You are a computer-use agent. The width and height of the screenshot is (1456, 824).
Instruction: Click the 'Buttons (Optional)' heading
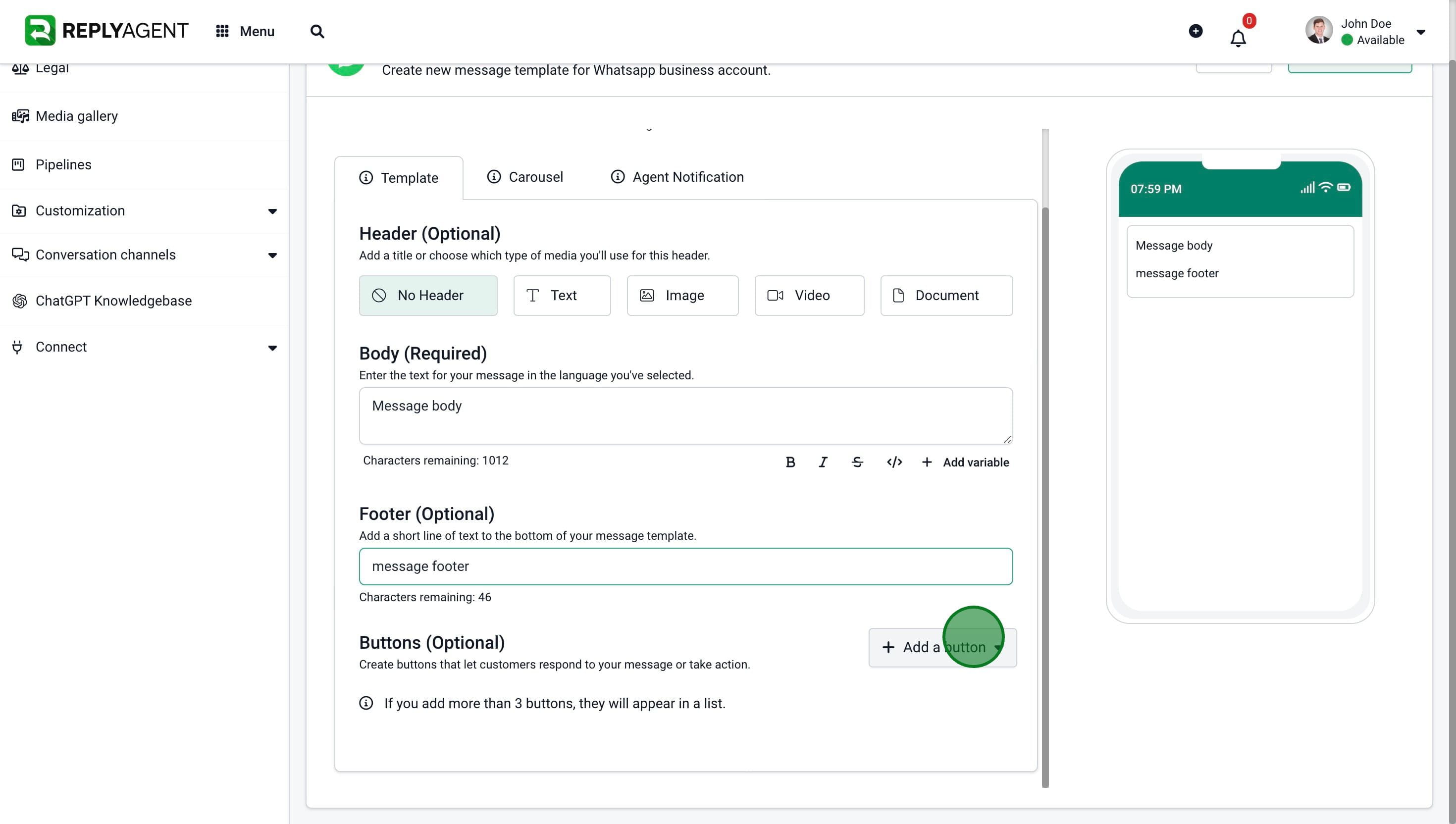tap(432, 643)
